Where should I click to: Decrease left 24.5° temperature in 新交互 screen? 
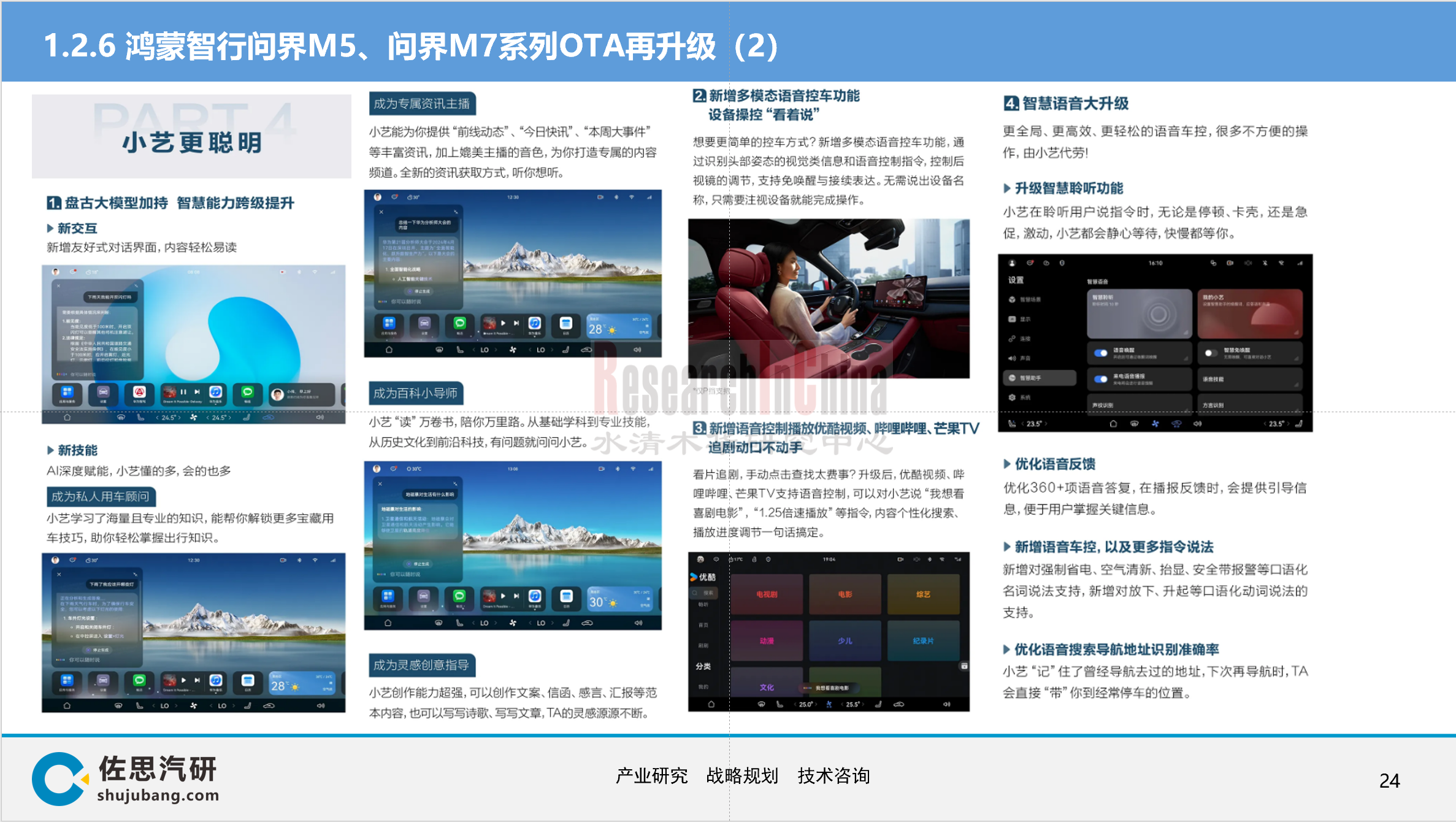pos(158,417)
